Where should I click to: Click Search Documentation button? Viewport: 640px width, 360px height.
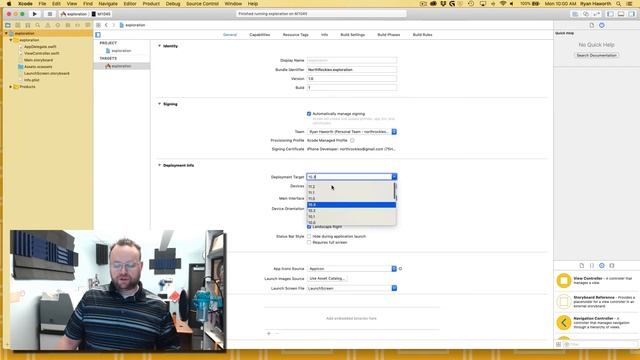point(596,55)
